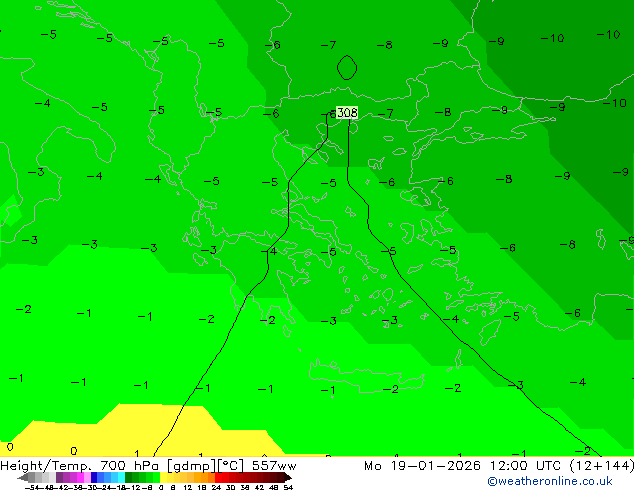The image size is (634, 490).
Task: Click the 'Height/Temp. 700 hPa' title text
Action: click(x=81, y=466)
